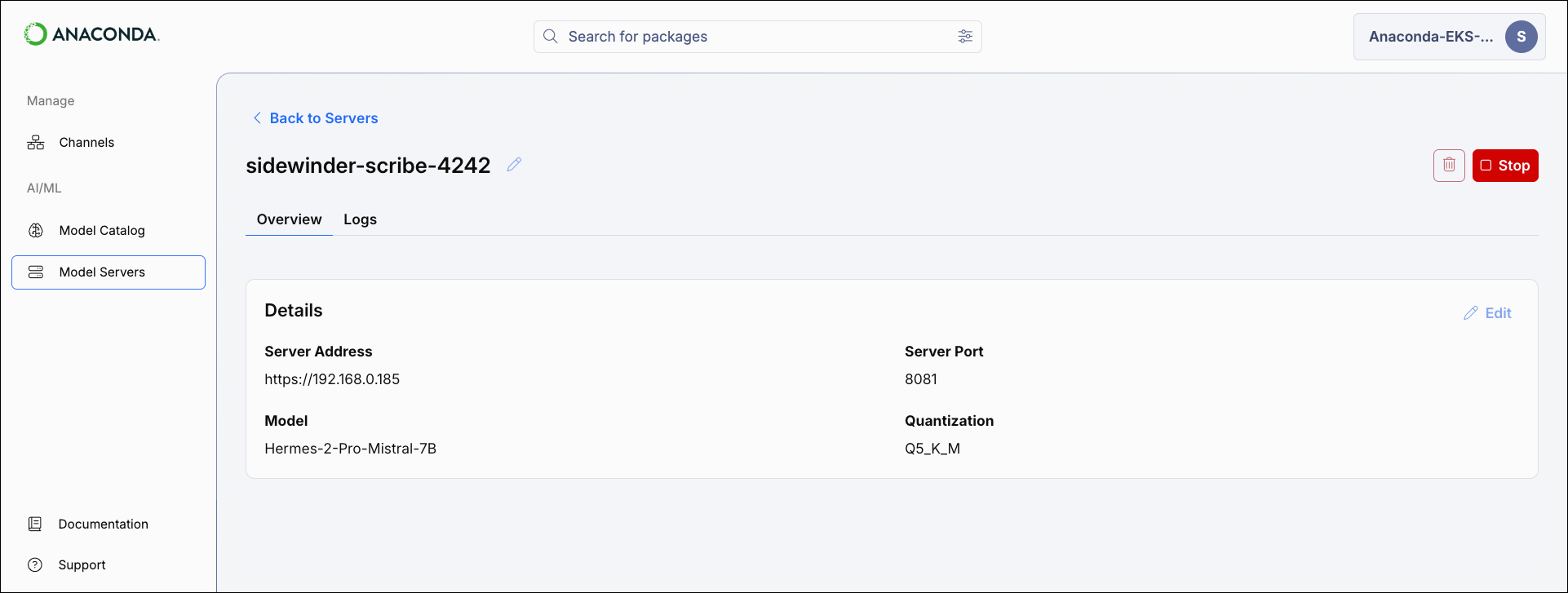1568x593 pixels.
Task: Click the Search for packages field
Action: (734, 36)
